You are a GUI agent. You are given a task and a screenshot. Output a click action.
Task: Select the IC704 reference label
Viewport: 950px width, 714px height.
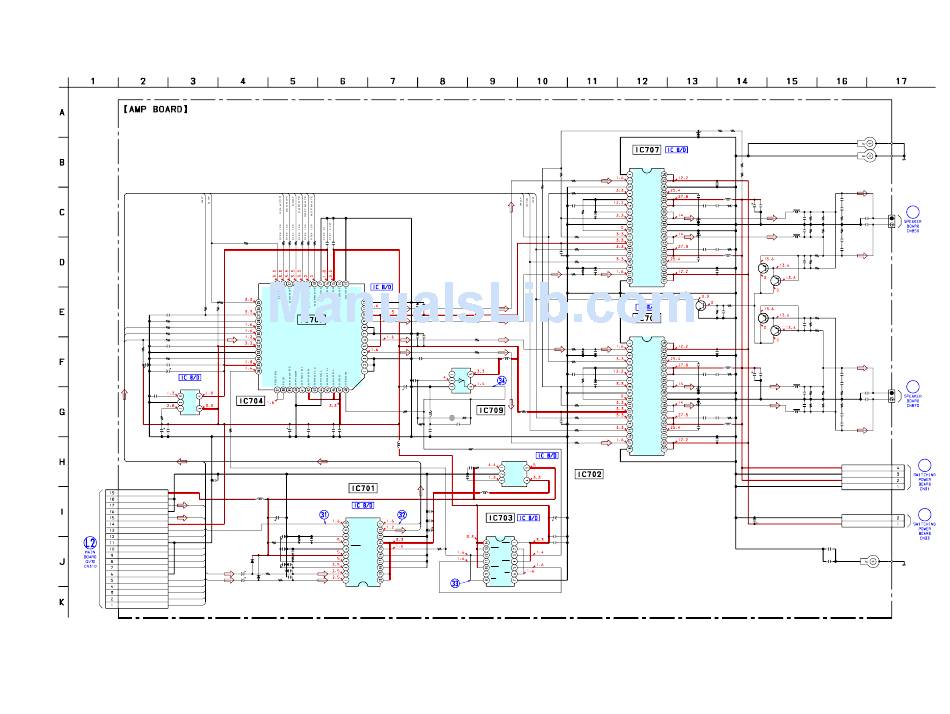point(251,401)
